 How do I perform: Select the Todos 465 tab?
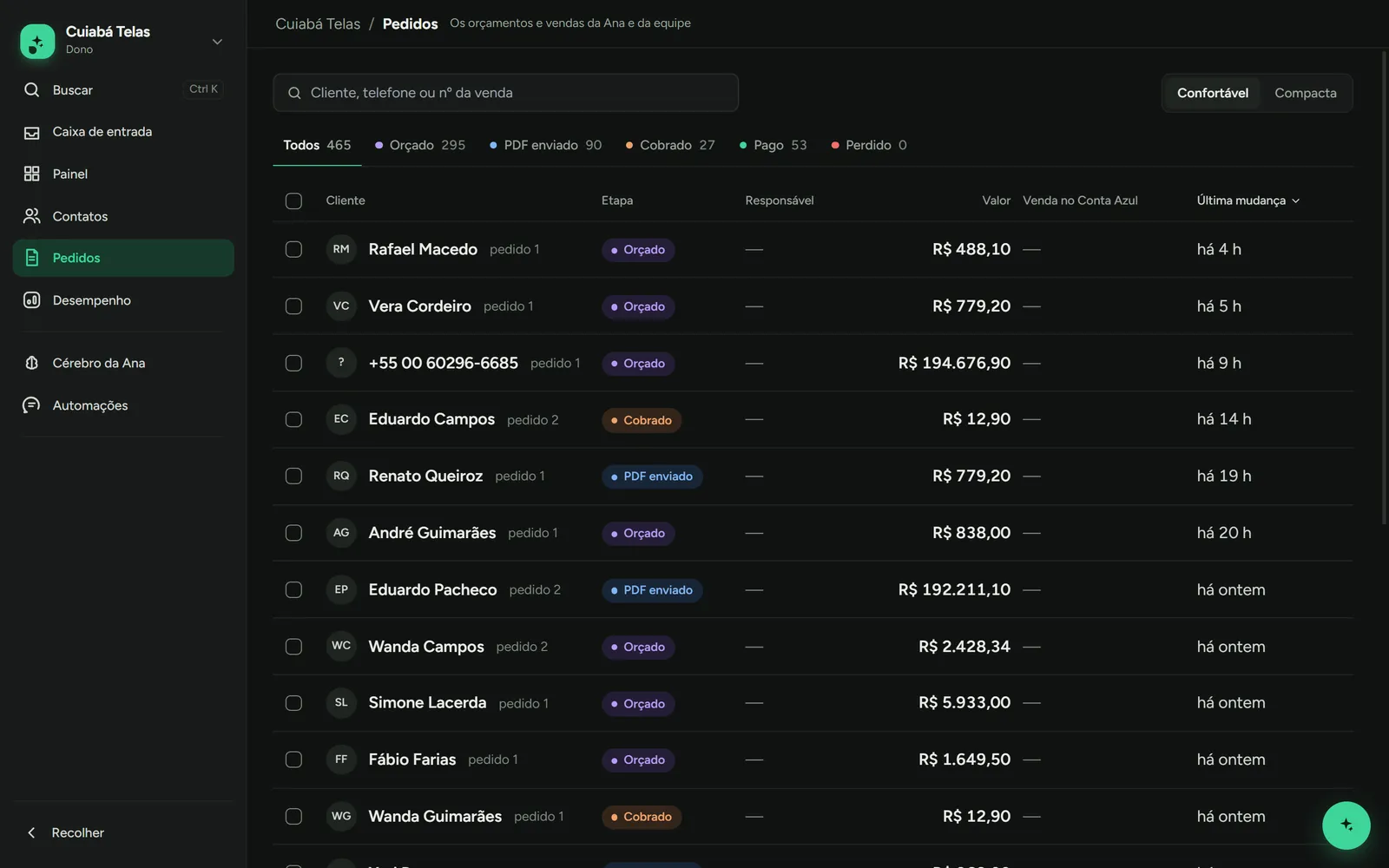tap(317, 145)
